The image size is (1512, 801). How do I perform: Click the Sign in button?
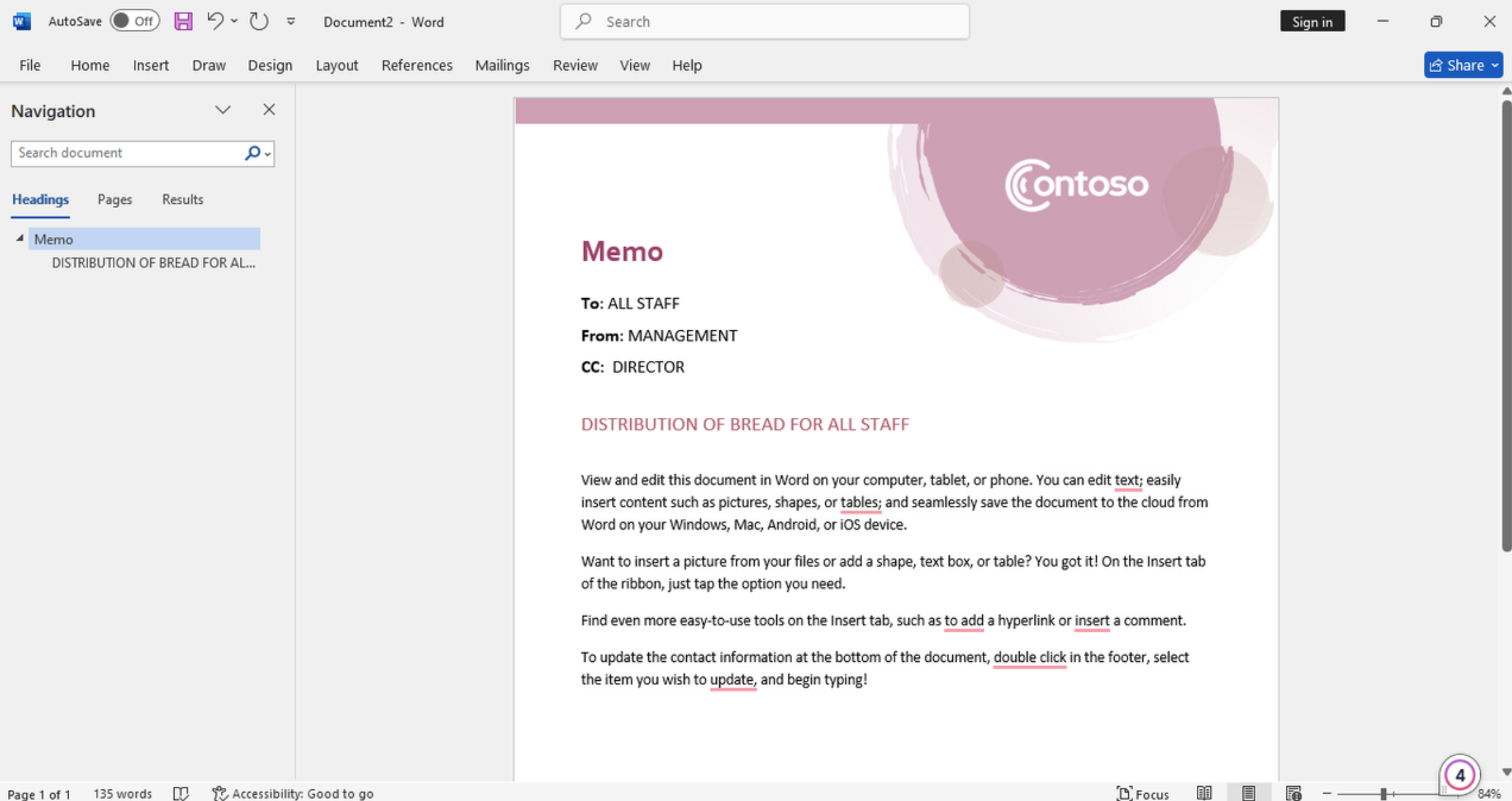[1312, 21]
